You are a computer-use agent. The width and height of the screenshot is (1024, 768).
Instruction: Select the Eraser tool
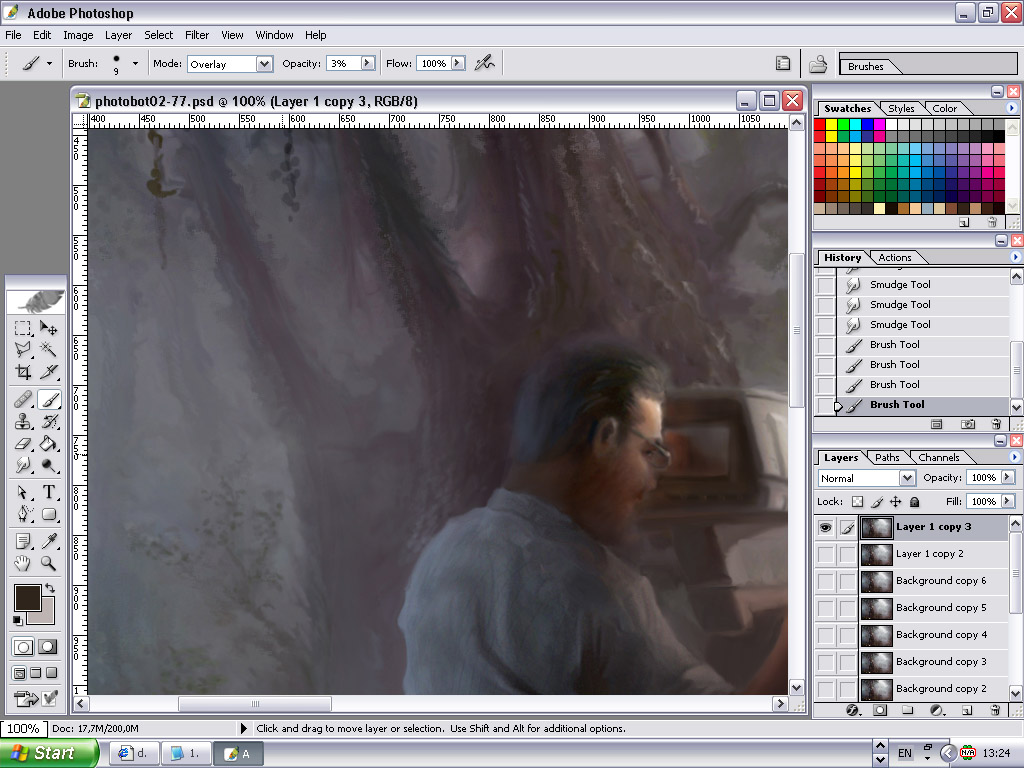point(23,443)
